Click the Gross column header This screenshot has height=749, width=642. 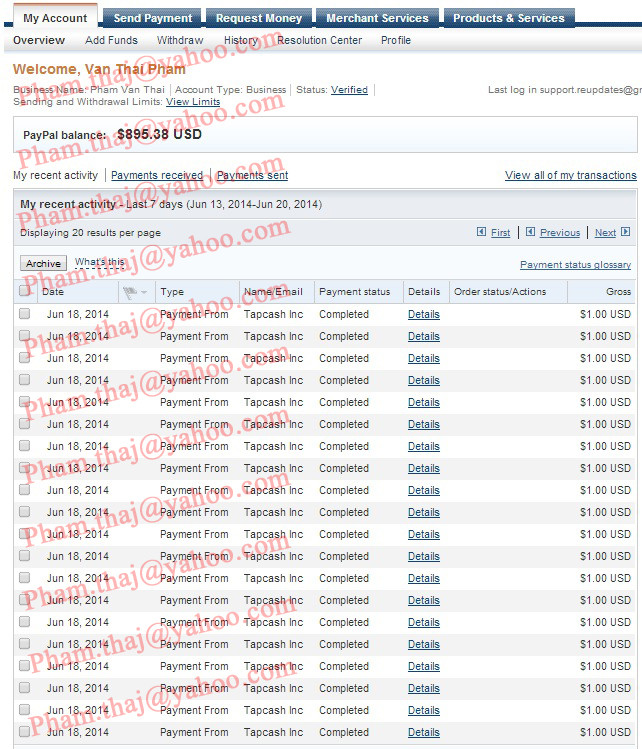point(619,291)
